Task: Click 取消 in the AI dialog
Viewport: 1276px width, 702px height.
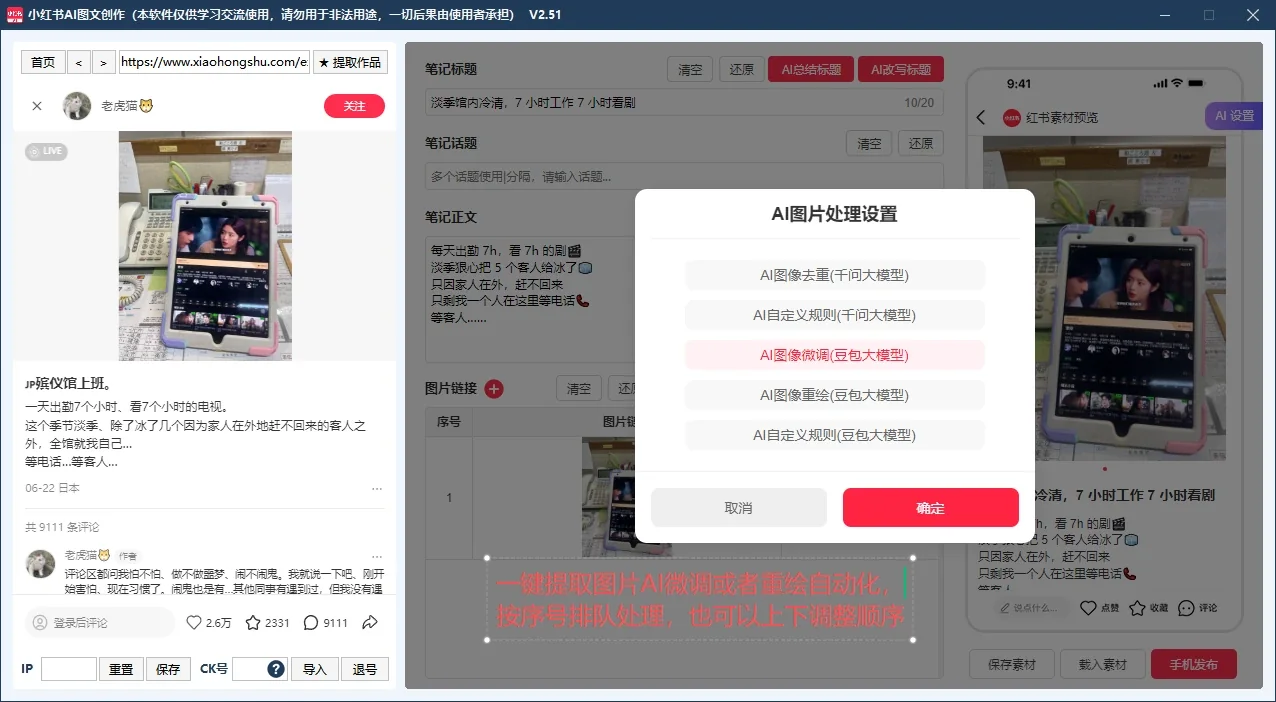Action: (739, 507)
